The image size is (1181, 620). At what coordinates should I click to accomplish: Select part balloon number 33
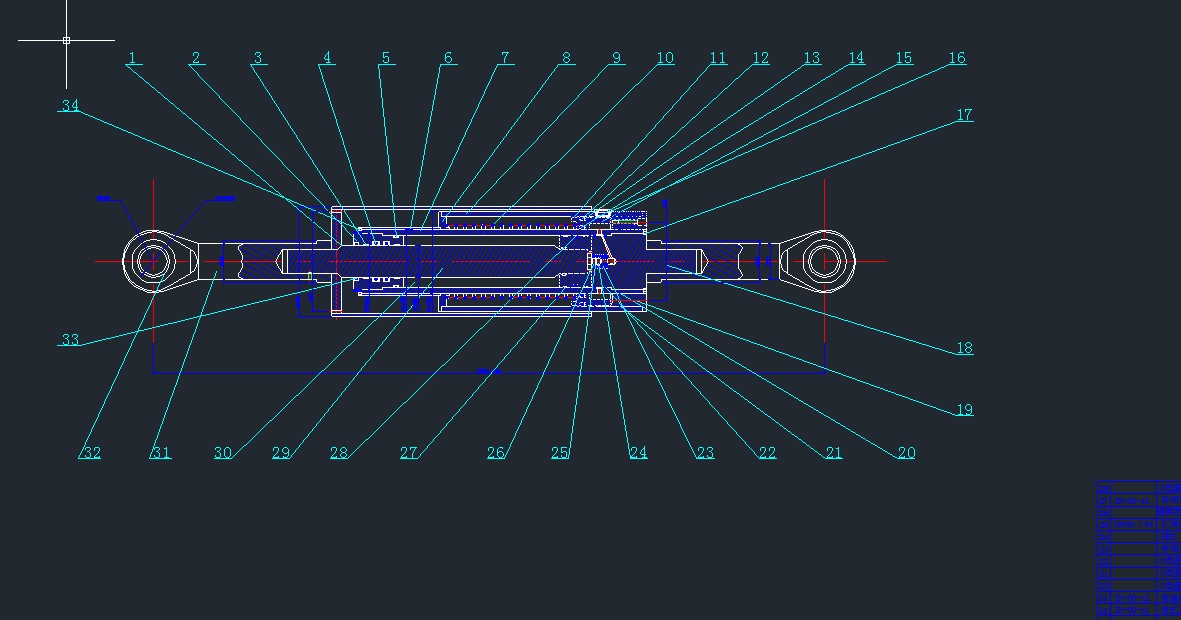click(70, 340)
